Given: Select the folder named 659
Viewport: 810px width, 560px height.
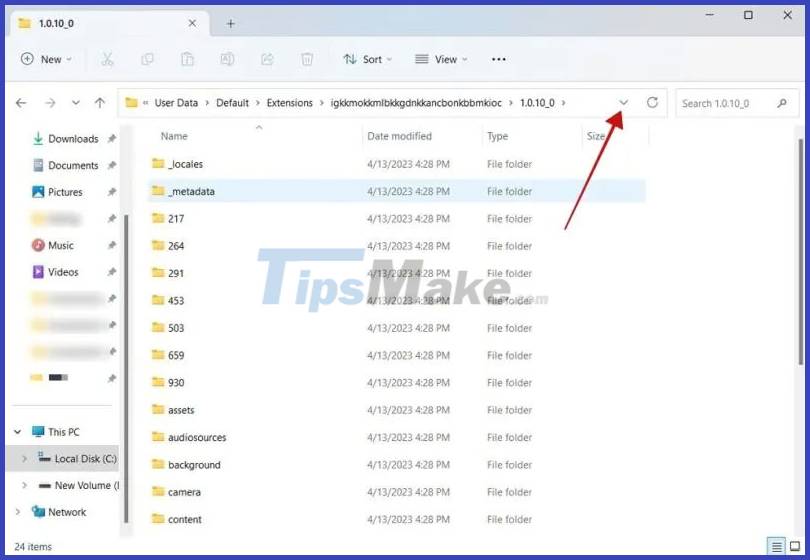Looking at the screenshot, I should [x=397, y=355].
